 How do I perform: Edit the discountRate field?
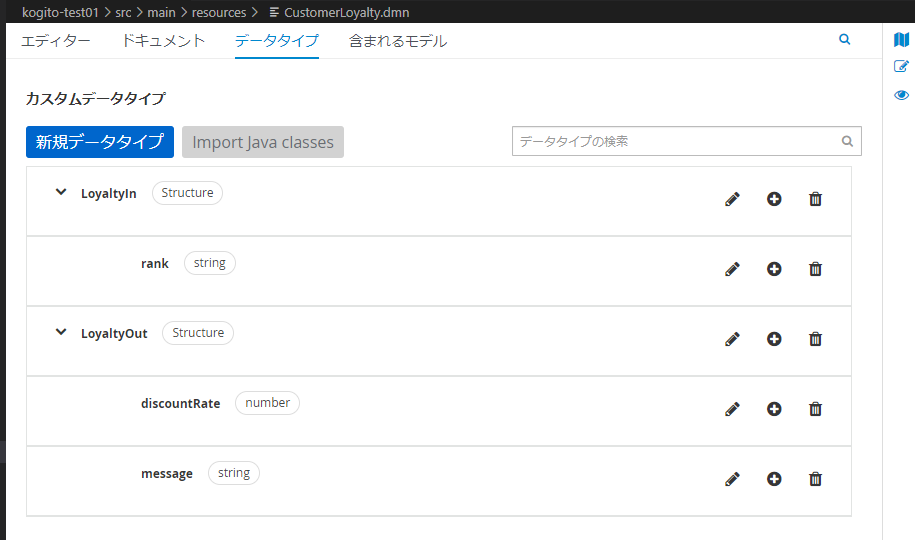[732, 409]
